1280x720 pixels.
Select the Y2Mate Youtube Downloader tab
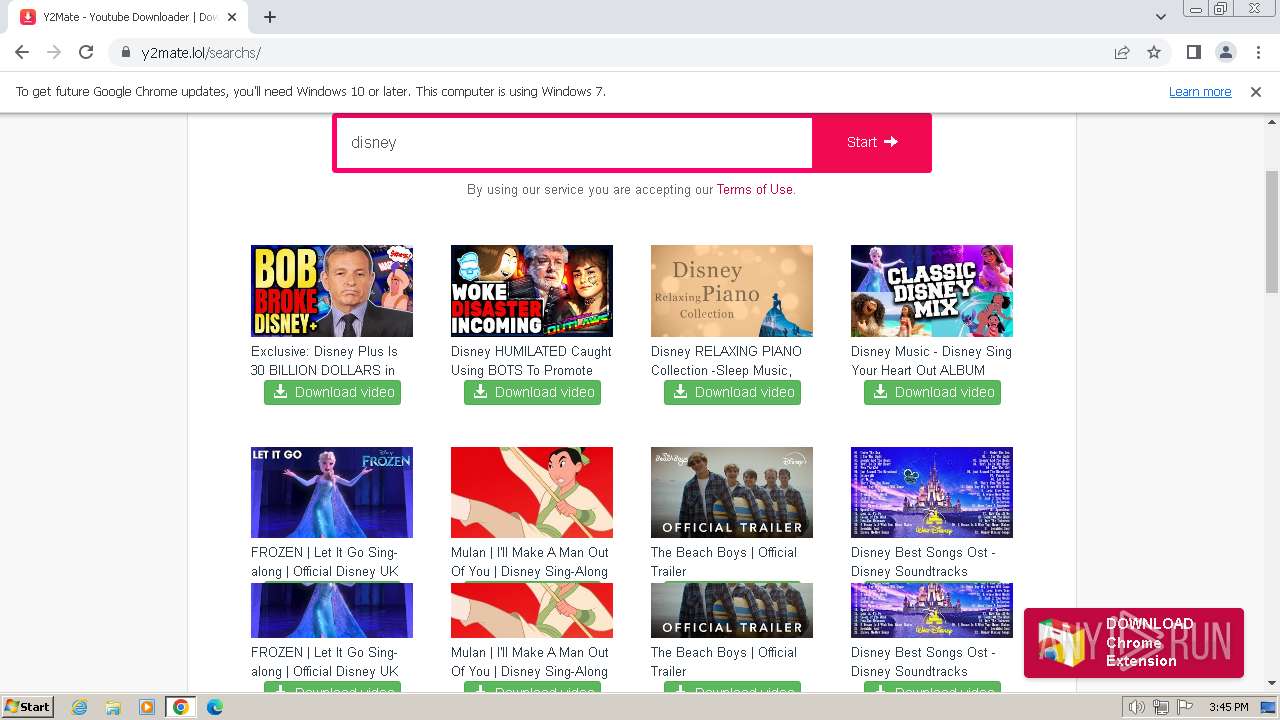coord(128,17)
